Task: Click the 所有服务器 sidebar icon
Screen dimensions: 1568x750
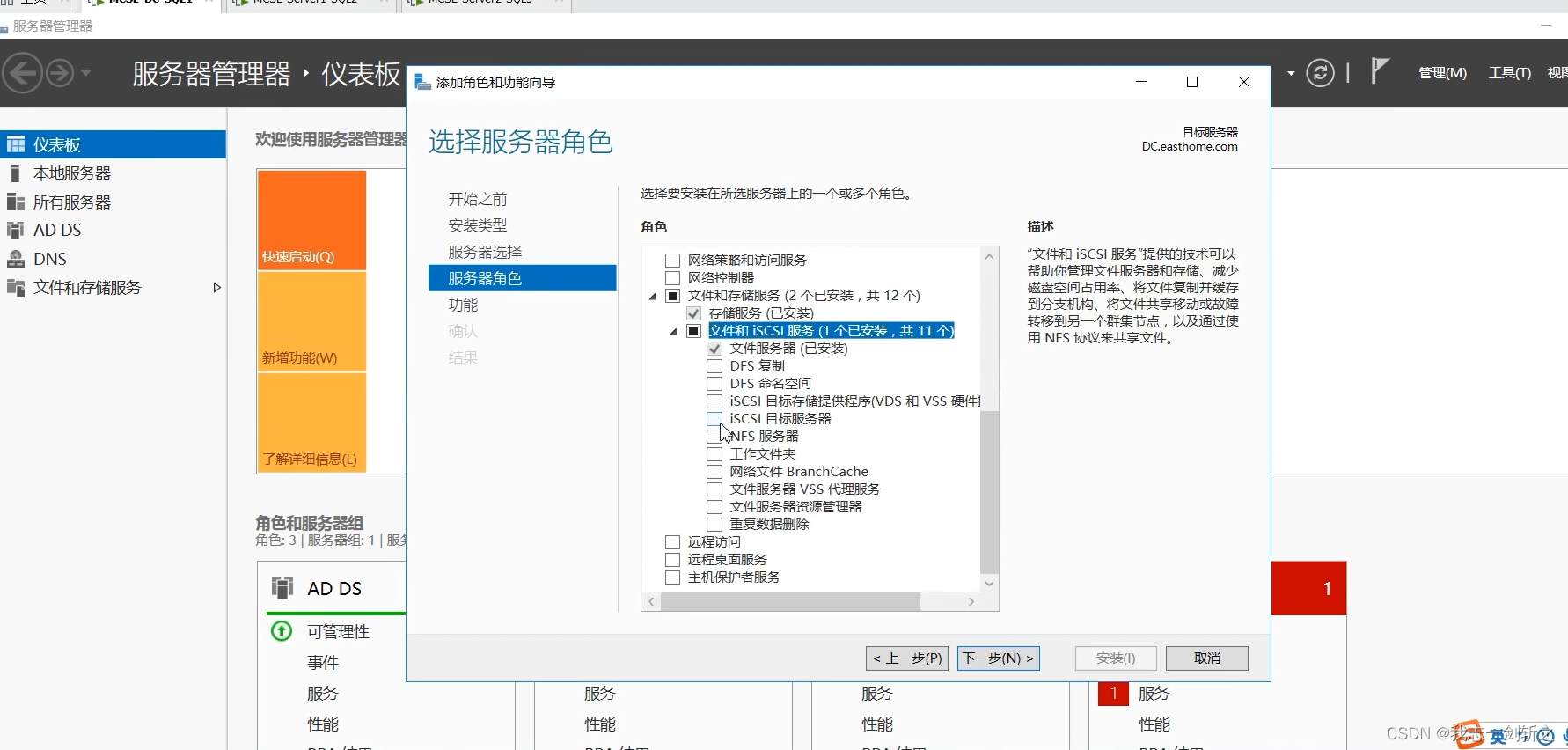Action: tap(16, 202)
